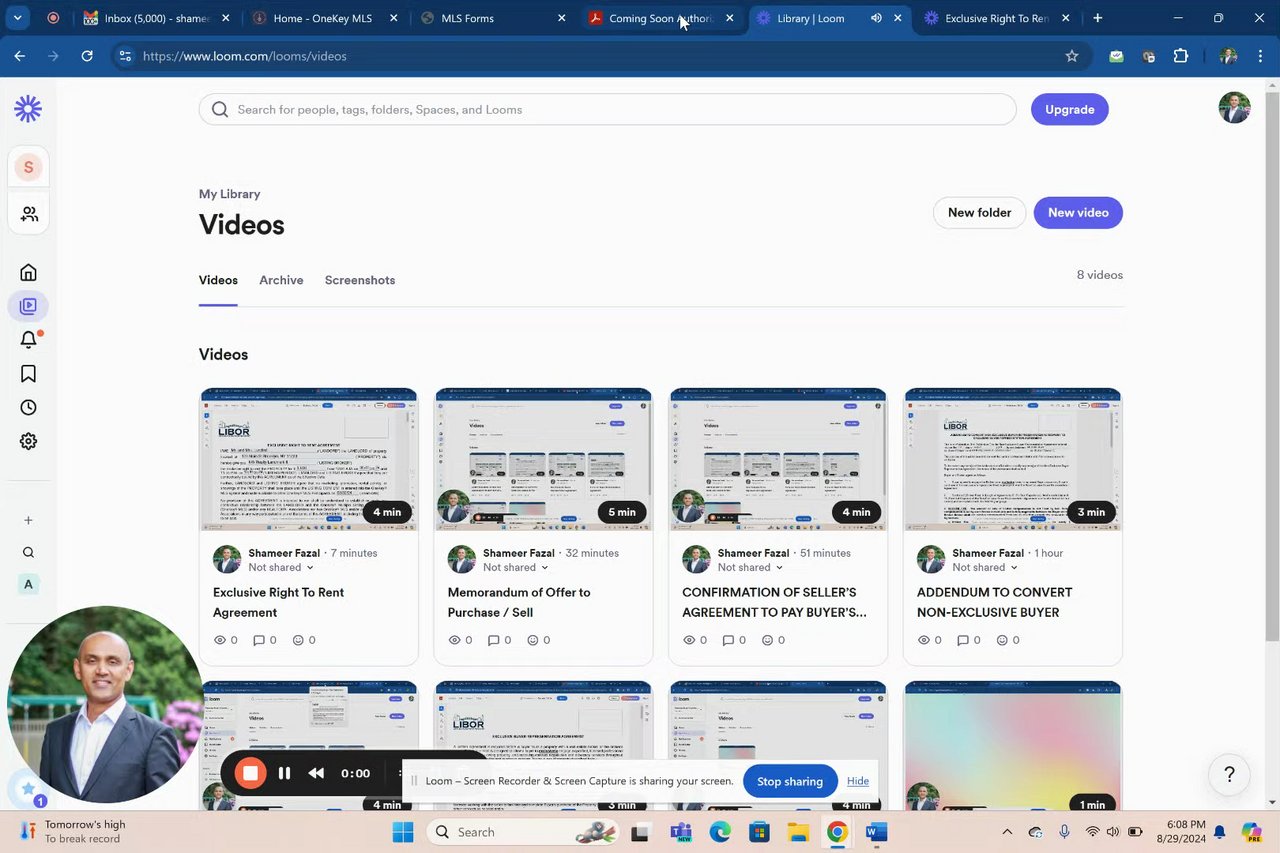This screenshot has width=1280, height=853.
Task: Open the Exclusive Right To Rent Agreement title
Action: (x=278, y=602)
